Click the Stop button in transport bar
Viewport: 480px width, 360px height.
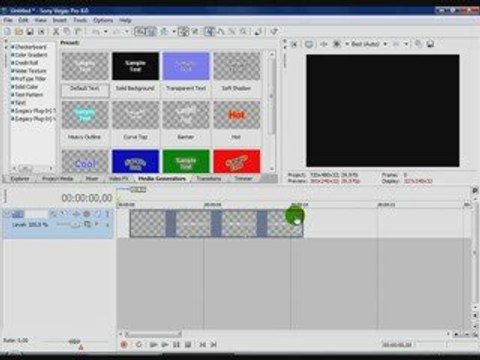click(x=188, y=345)
